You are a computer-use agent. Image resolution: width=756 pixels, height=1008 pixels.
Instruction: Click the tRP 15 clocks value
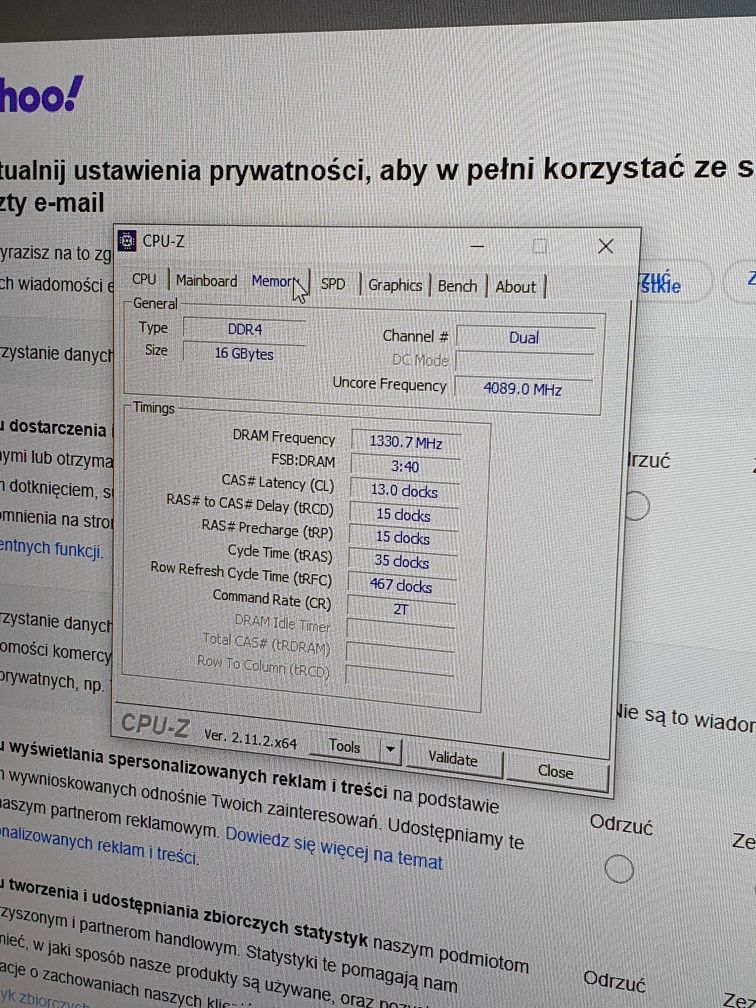coord(402,538)
